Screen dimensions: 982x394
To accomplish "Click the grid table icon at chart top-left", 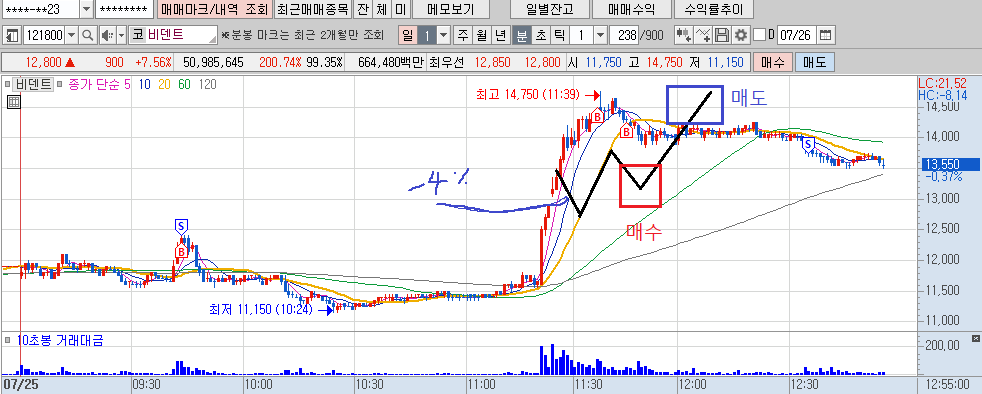I will (x=13, y=103).
